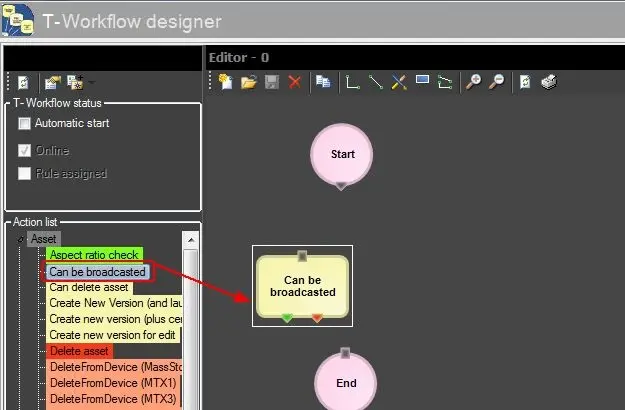Enable the Automatic start checkbox
Screen dimensions: 625x410
pos(25,124)
